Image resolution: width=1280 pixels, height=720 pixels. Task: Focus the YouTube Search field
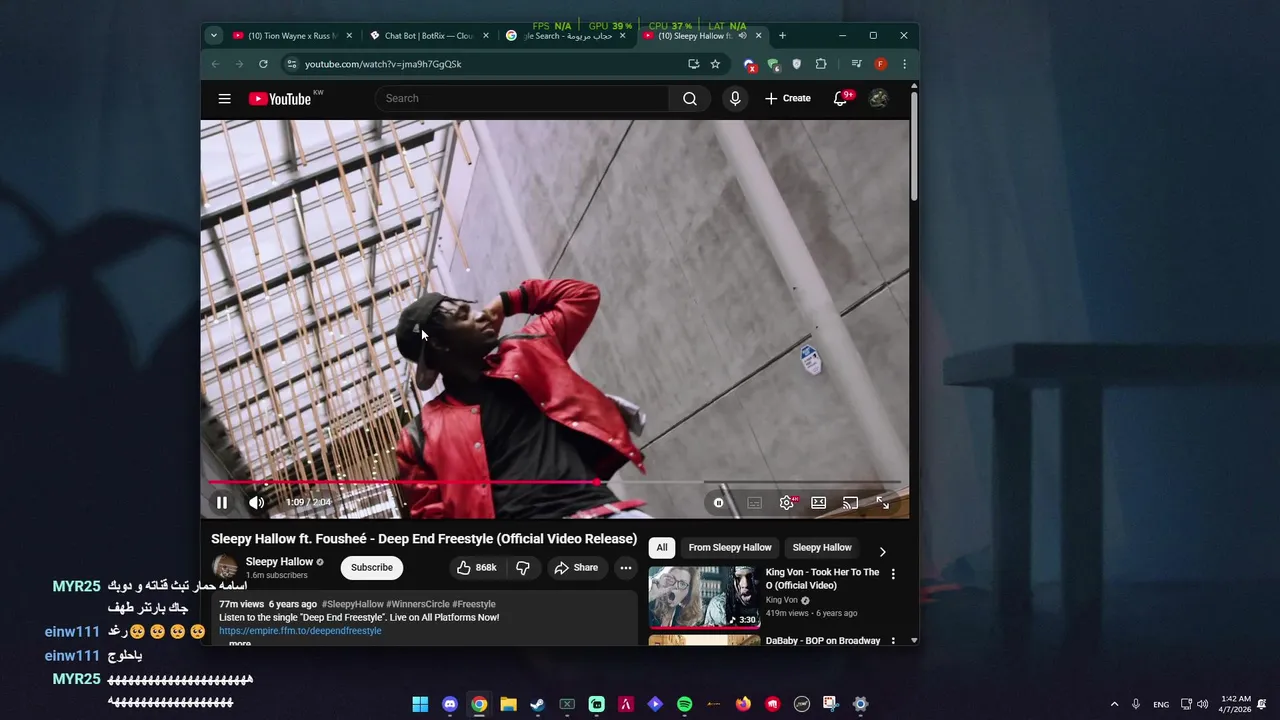point(522,98)
